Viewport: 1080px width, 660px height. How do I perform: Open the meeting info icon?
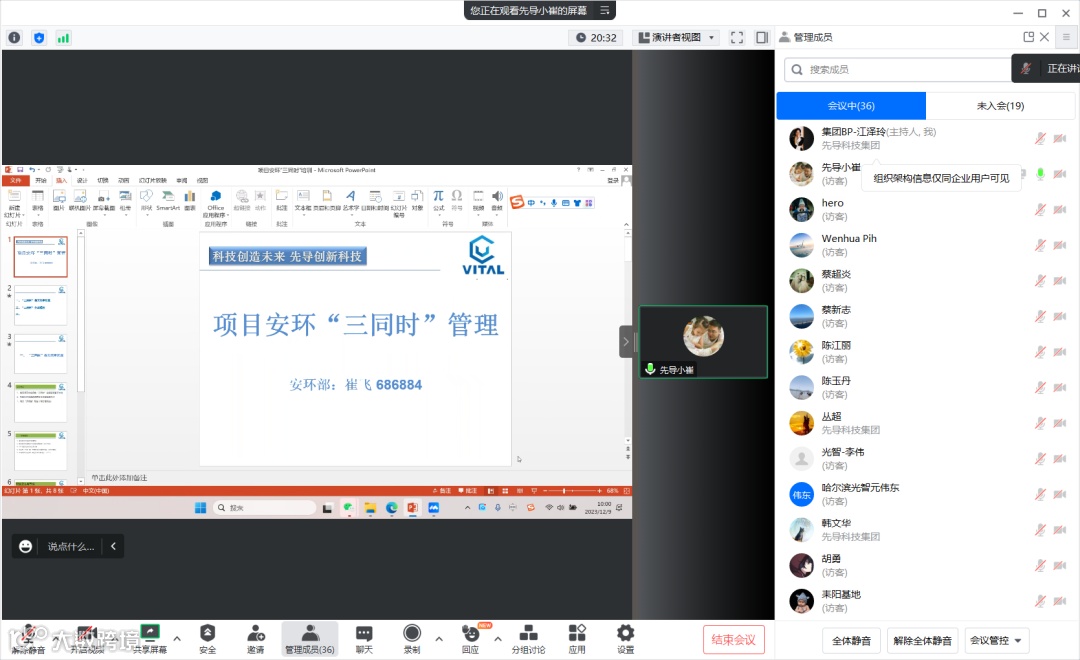(x=14, y=38)
